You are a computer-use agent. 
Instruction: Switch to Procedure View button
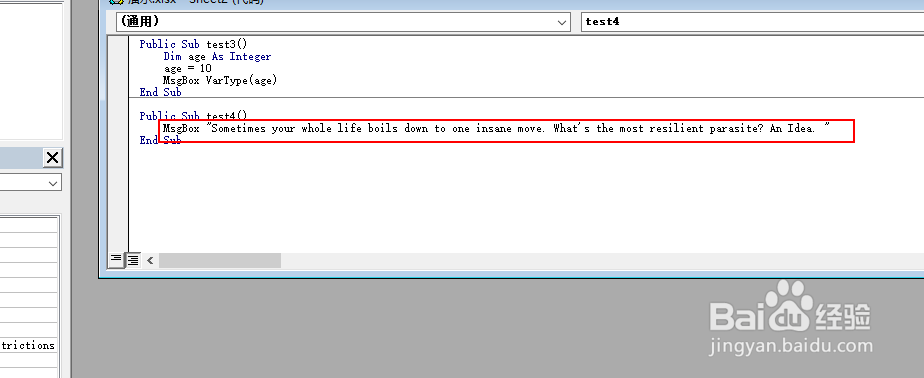click(116, 259)
